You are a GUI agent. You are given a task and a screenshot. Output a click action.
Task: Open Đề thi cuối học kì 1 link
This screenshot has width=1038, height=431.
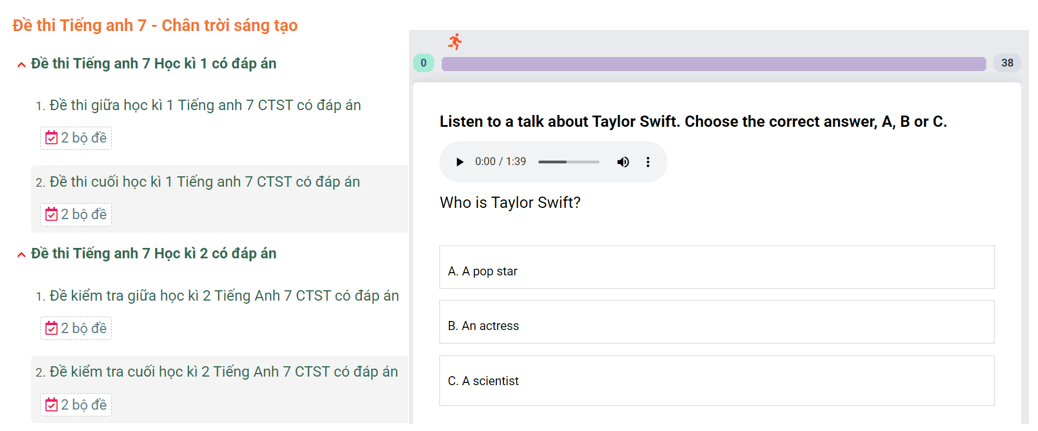(204, 182)
